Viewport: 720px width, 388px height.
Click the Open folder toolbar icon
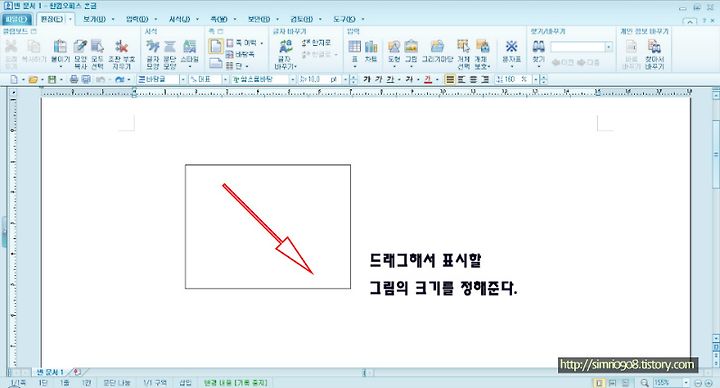[33, 79]
